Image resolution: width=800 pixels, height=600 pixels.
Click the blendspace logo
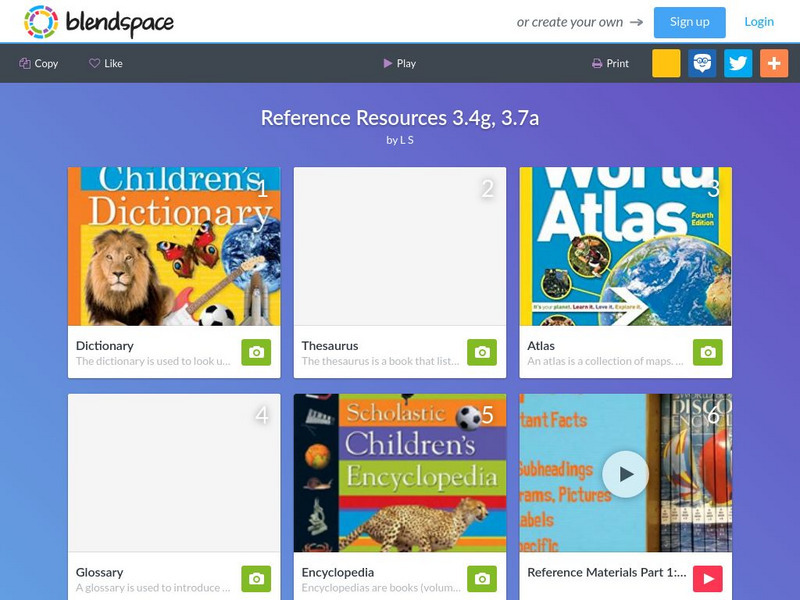(98, 22)
